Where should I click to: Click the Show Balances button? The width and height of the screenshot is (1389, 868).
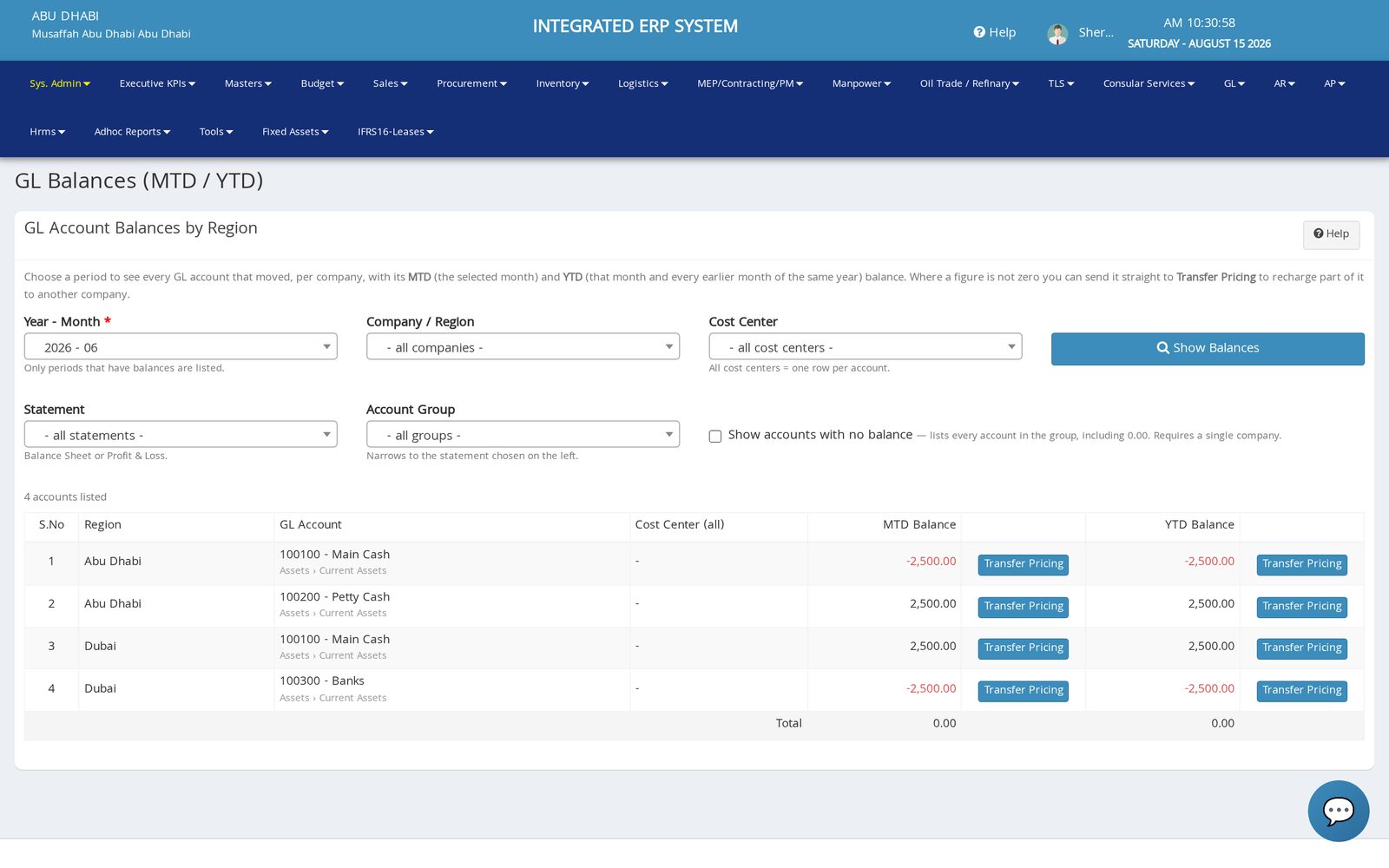coord(1208,348)
